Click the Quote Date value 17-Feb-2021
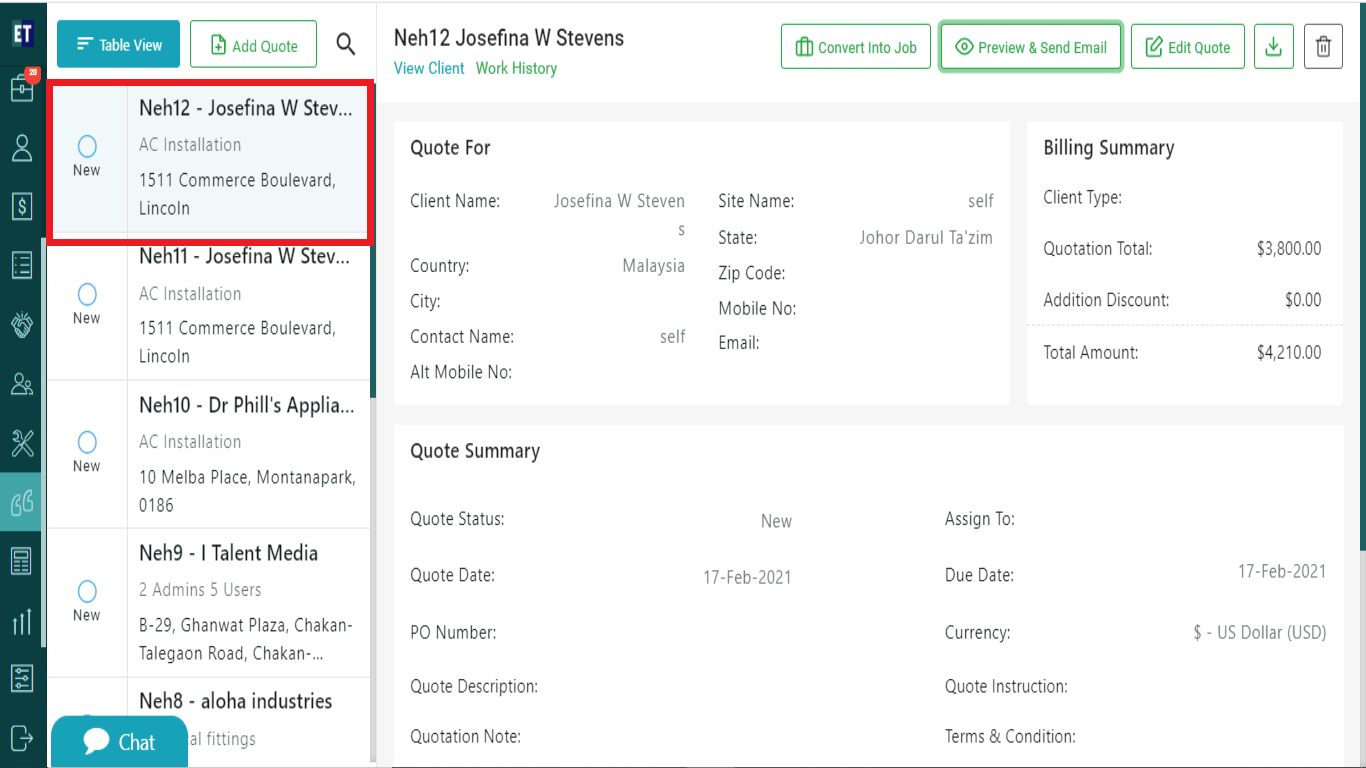Viewport: 1366px width, 768px height. tap(747, 577)
